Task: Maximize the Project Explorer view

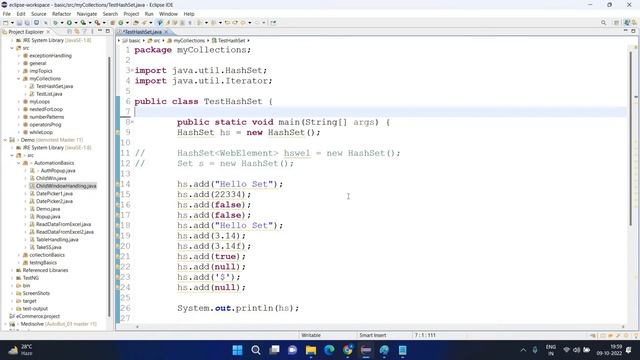Action: point(108,31)
